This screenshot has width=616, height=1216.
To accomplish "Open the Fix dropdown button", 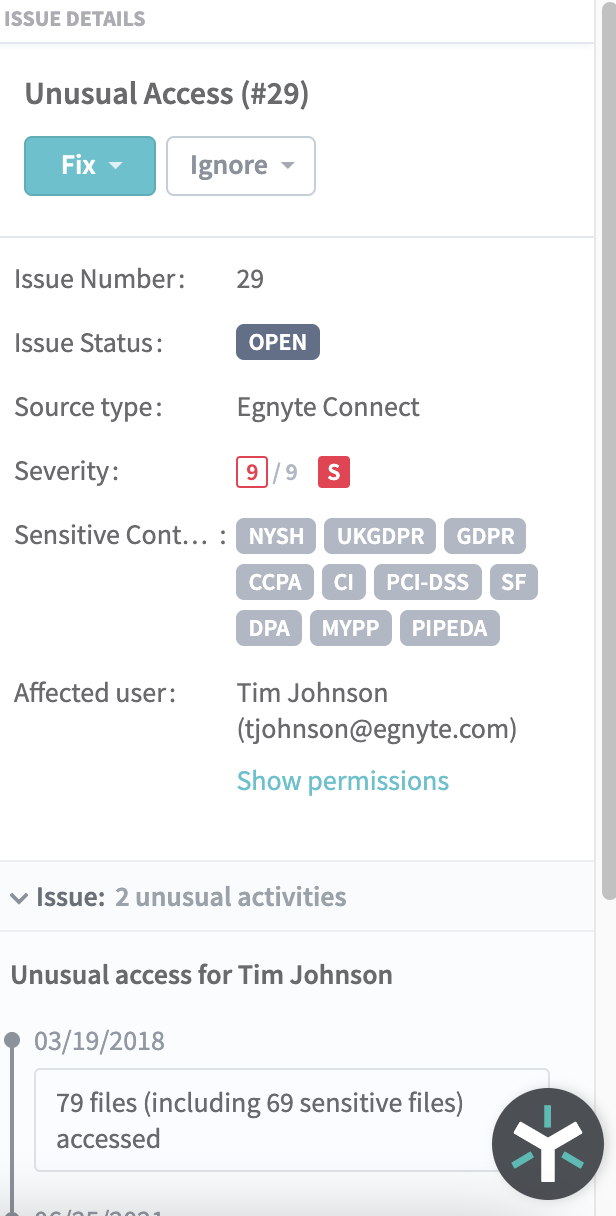I will click(x=90, y=165).
